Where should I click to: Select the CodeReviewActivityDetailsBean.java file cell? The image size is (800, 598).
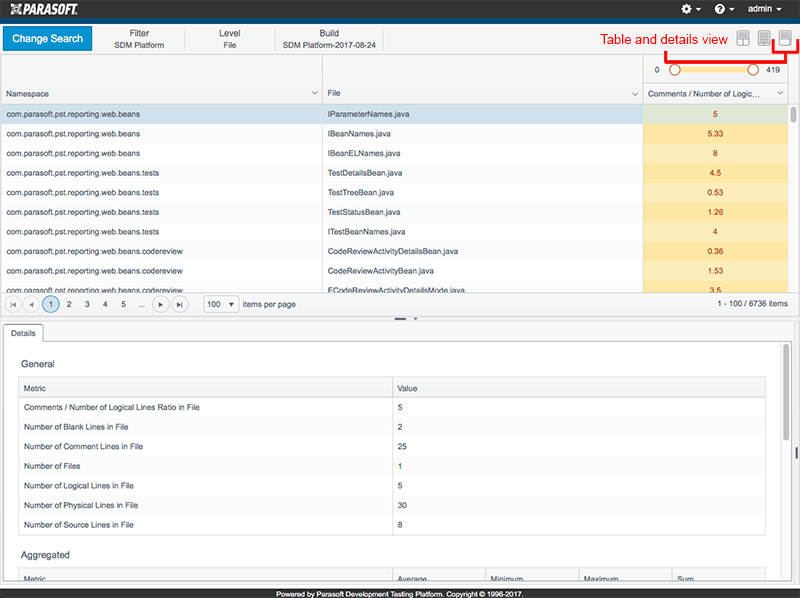[x=483, y=251]
